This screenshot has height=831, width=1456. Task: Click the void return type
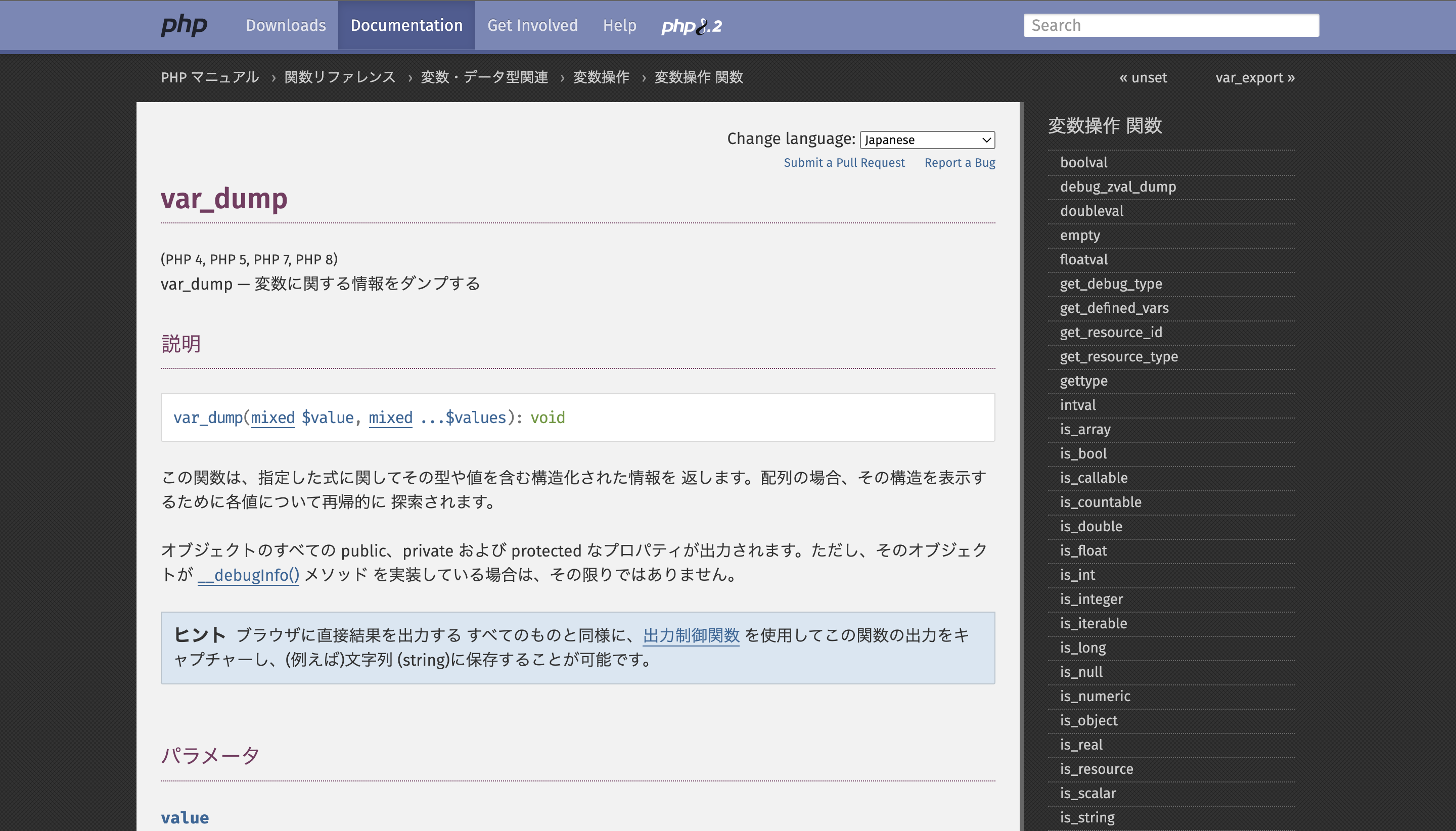(x=548, y=418)
